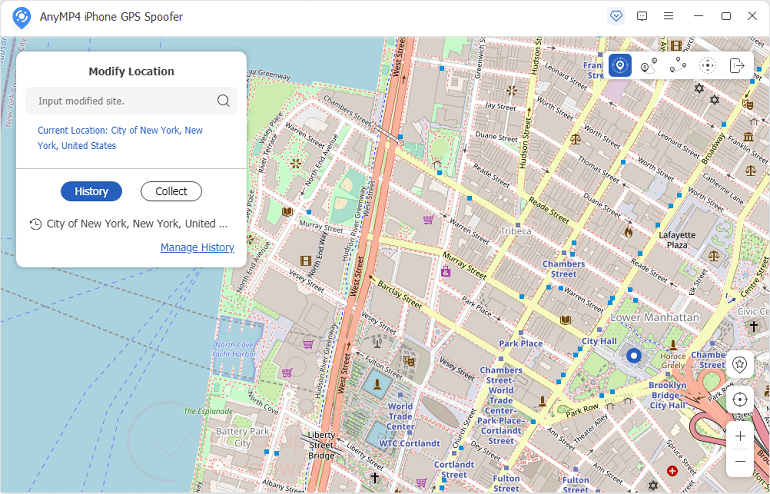Click the Modify Location panel title
Screen dimensions: 770x494
(x=131, y=71)
